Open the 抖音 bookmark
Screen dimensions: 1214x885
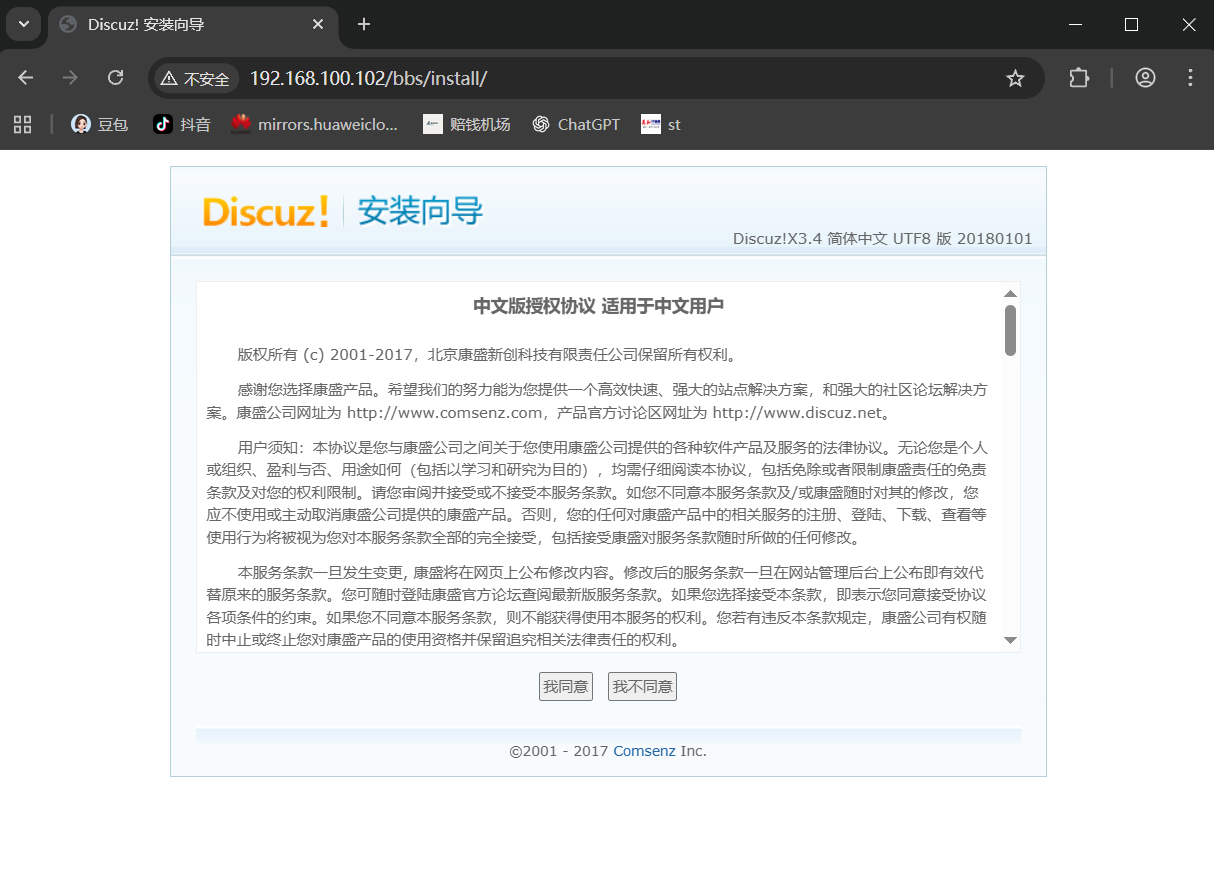click(x=181, y=124)
